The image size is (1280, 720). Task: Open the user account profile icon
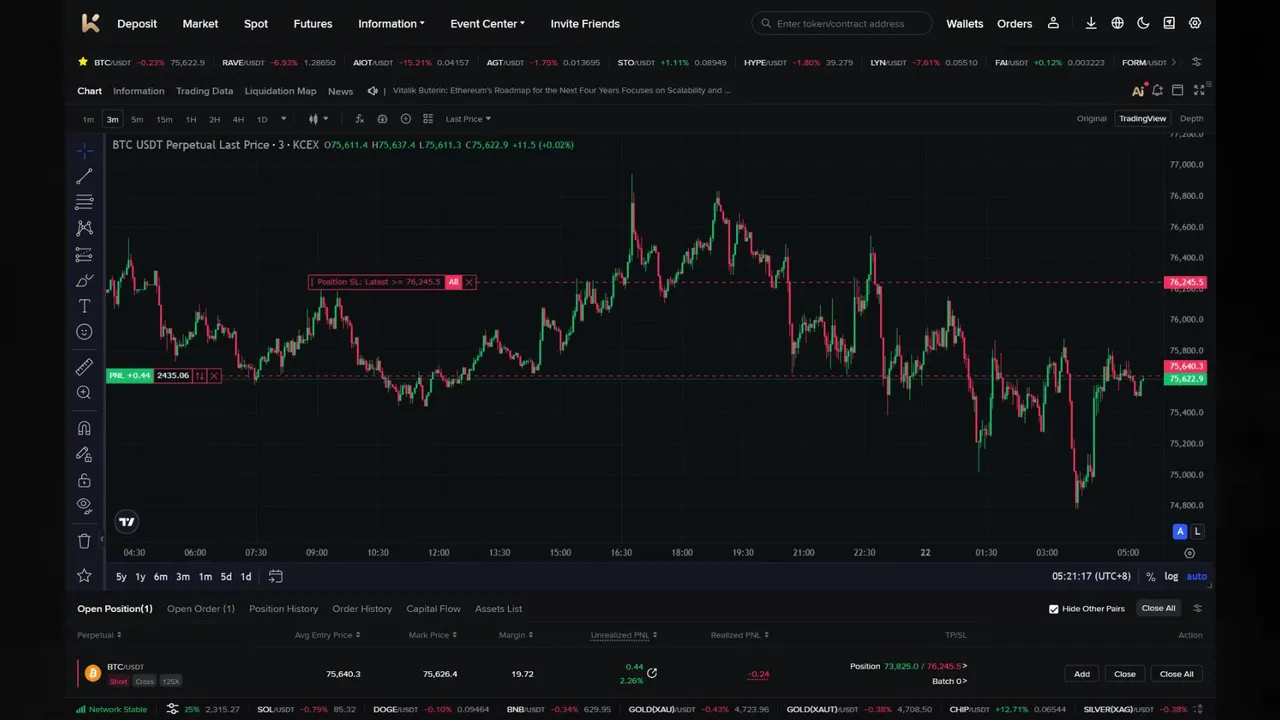point(1053,23)
